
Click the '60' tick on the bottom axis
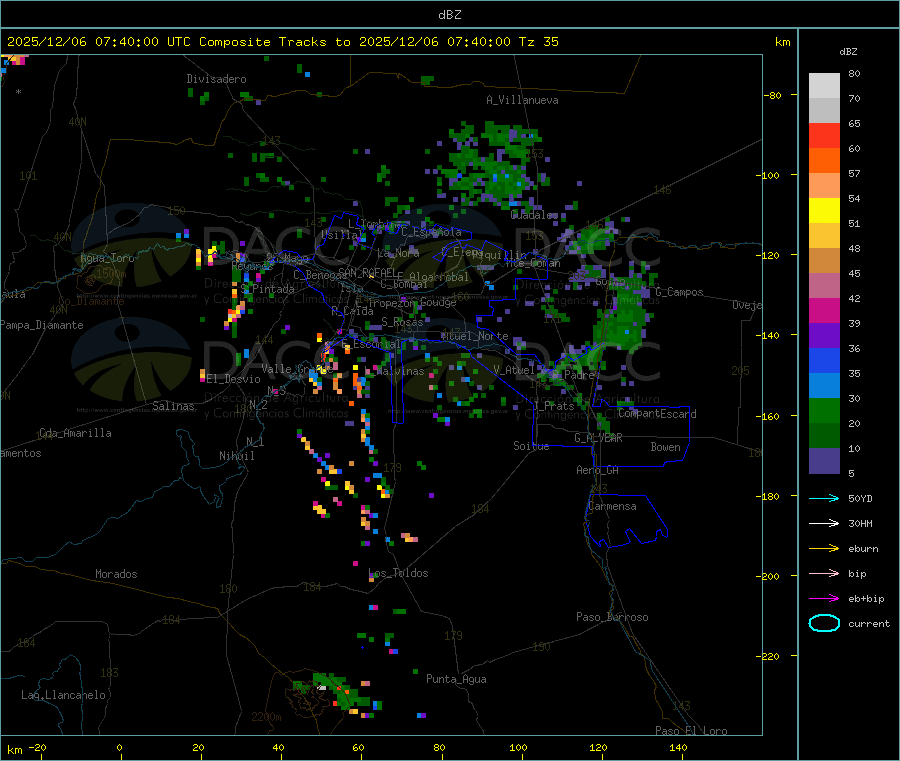point(358,747)
